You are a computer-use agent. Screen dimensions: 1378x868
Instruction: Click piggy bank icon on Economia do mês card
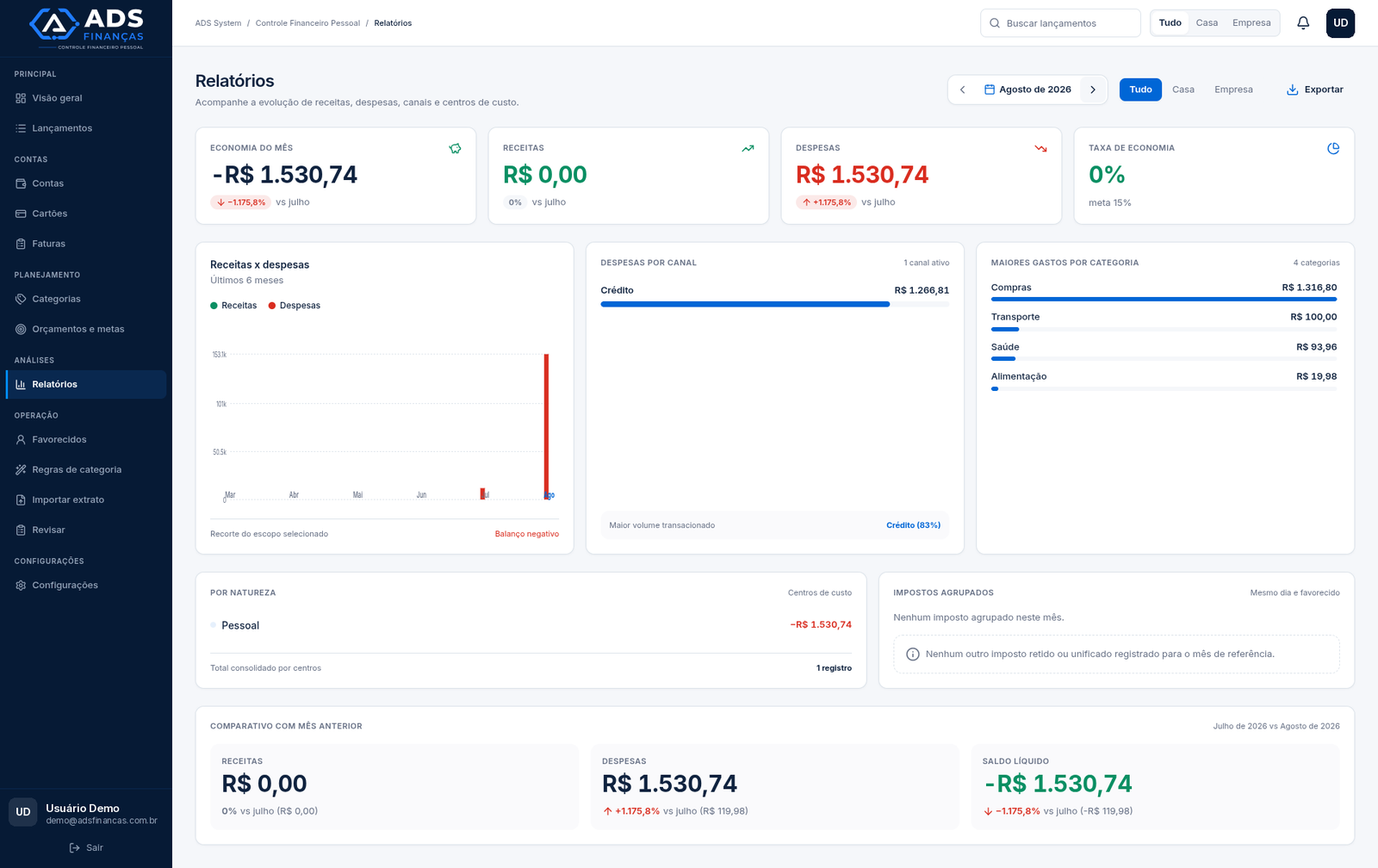pos(455,148)
